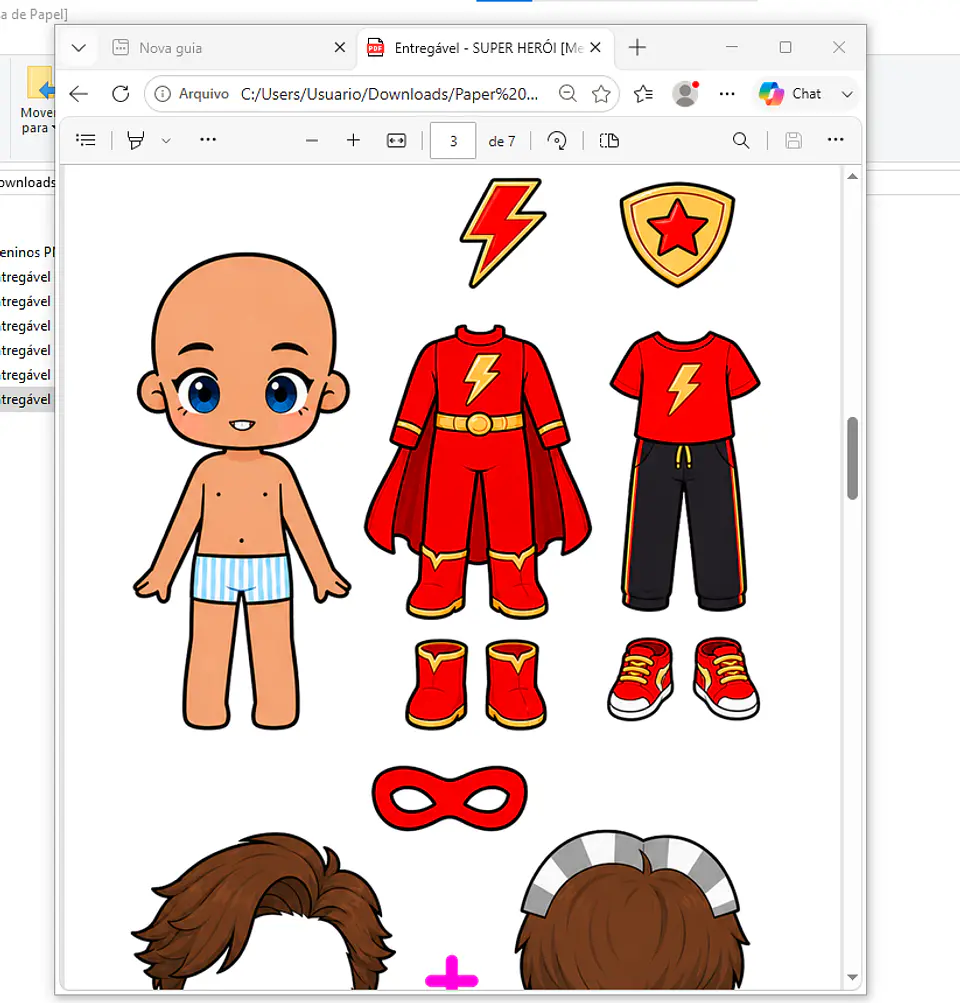
Task: Open PDF toolbar more options ellipsis
Action: 836,139
